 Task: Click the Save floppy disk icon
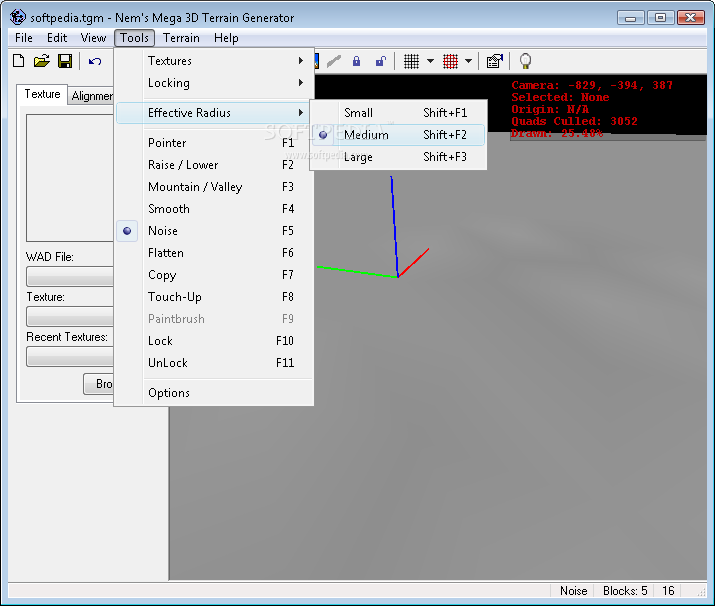click(65, 61)
